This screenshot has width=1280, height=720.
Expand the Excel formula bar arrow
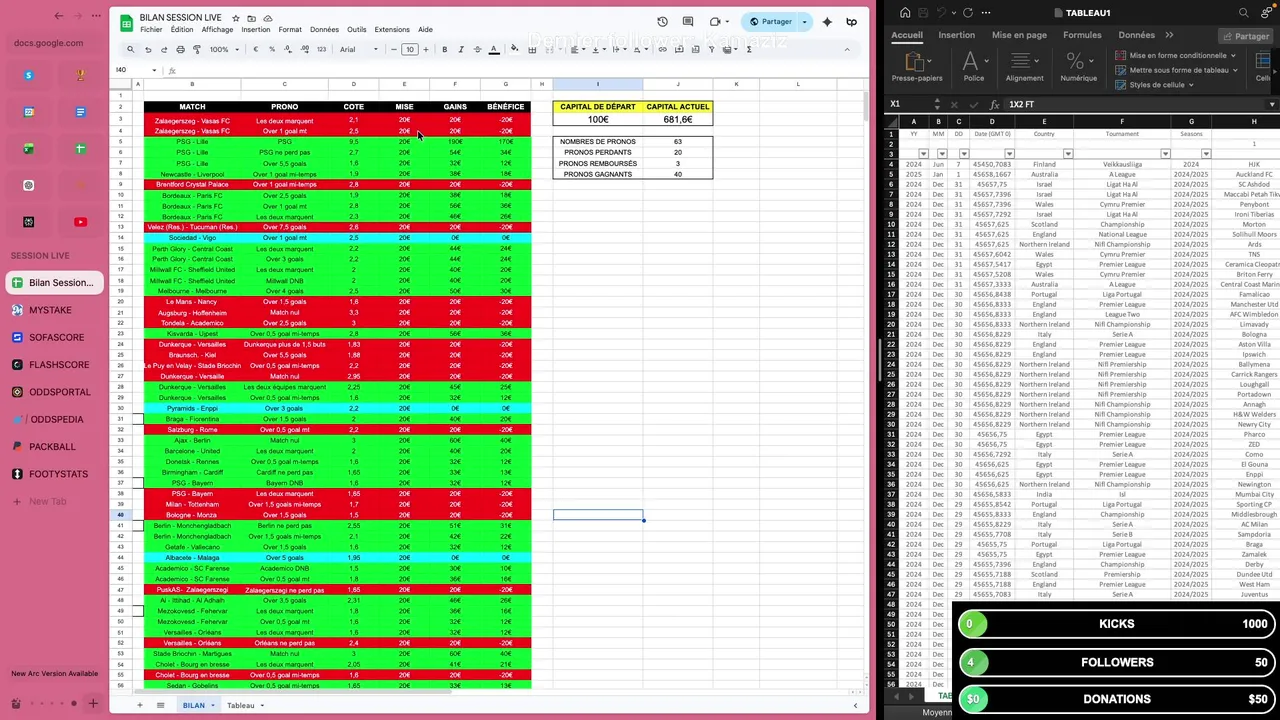(x=1272, y=104)
